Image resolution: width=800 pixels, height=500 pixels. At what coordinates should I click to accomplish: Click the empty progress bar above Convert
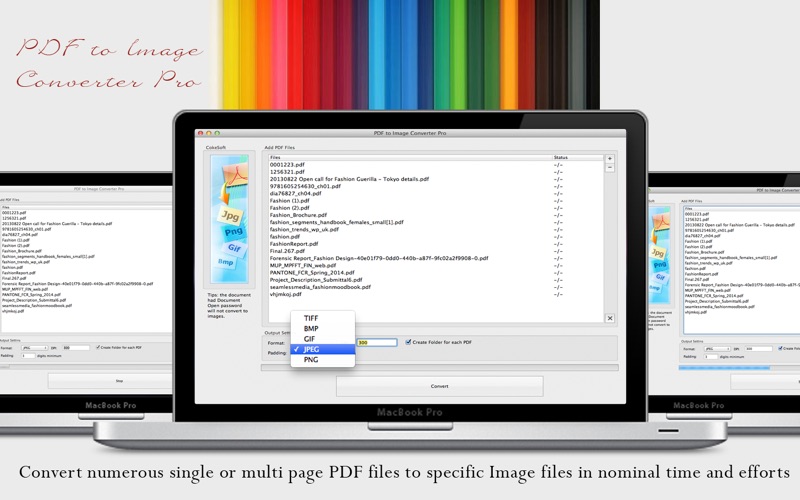pos(439,367)
